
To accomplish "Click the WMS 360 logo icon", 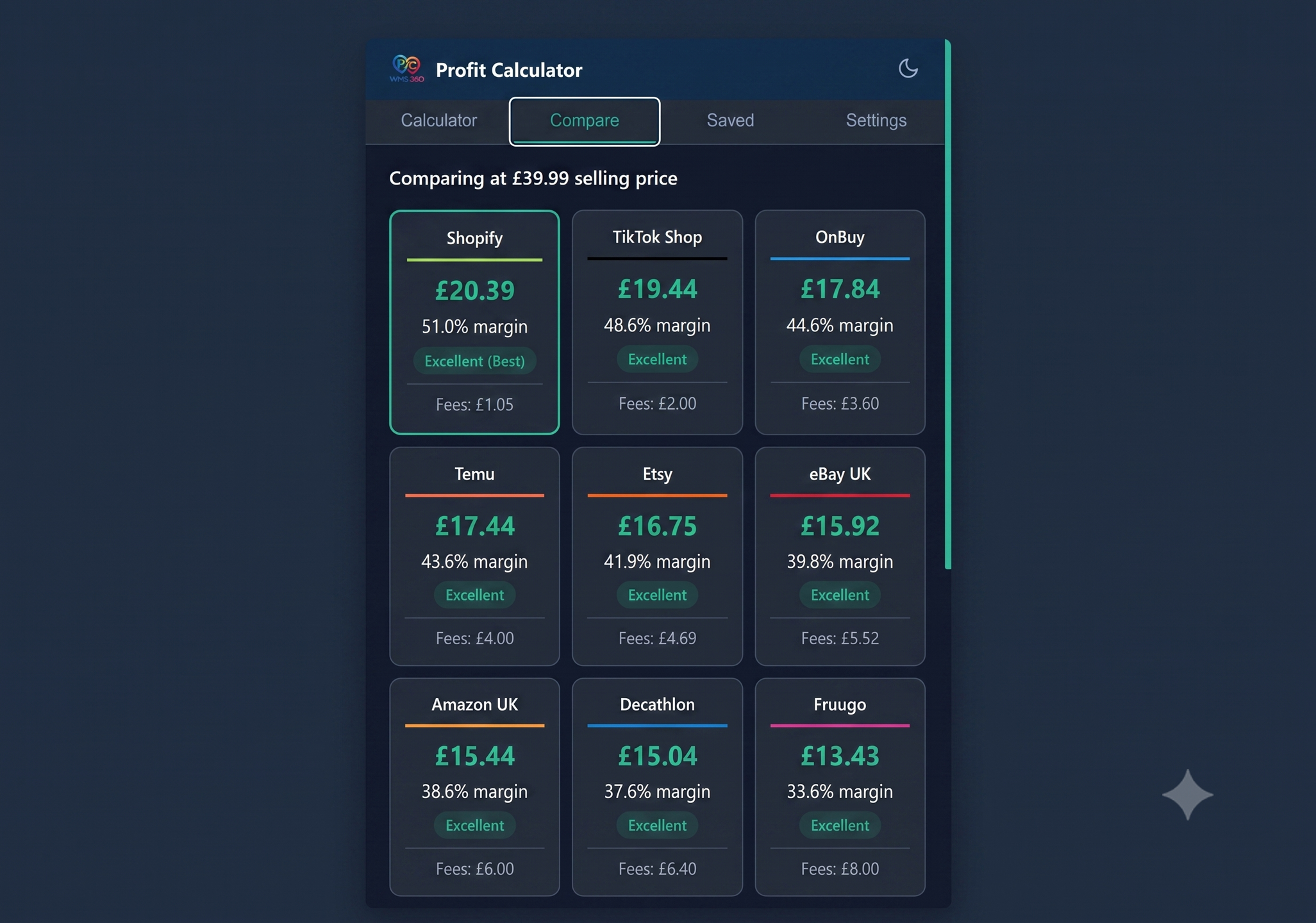I will click(x=407, y=69).
